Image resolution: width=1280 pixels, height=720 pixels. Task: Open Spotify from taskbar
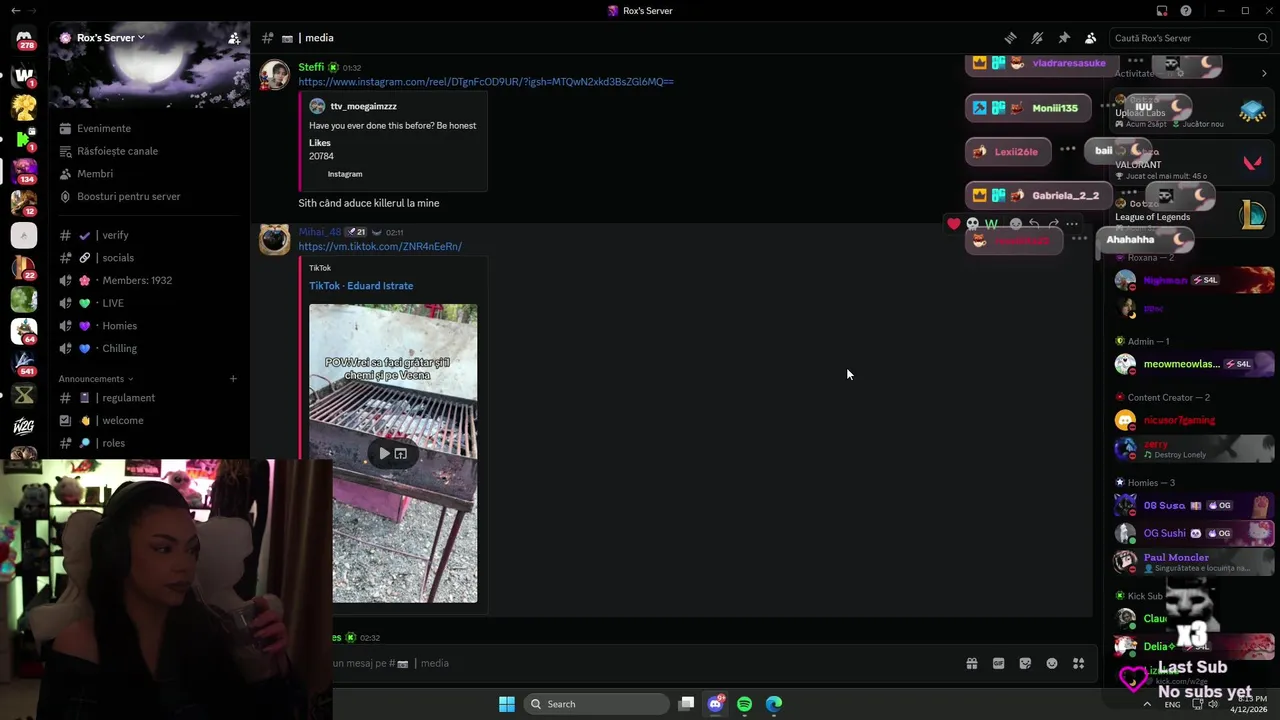(744, 704)
